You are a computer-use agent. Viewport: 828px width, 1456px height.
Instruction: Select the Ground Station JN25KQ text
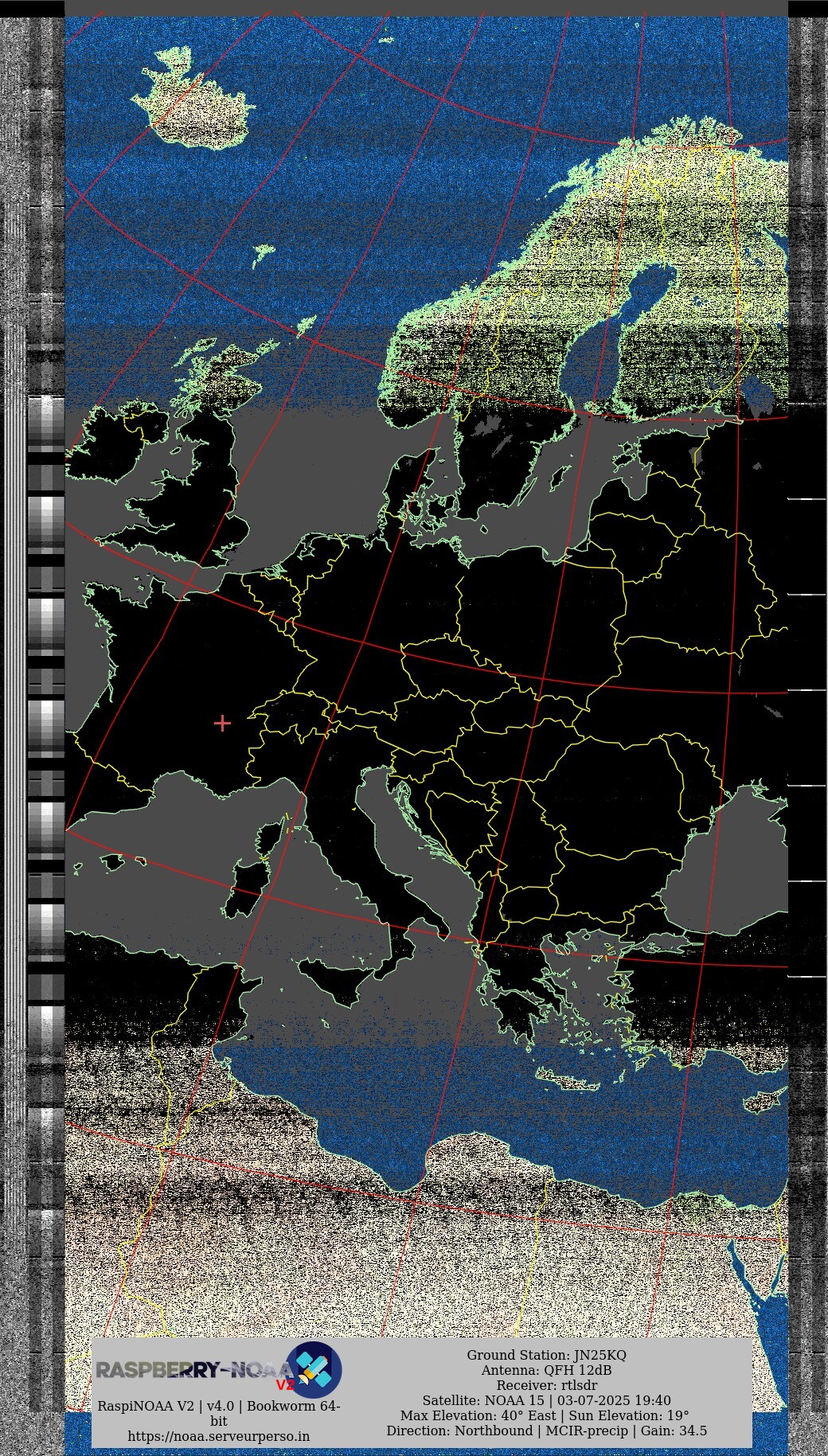point(546,1355)
